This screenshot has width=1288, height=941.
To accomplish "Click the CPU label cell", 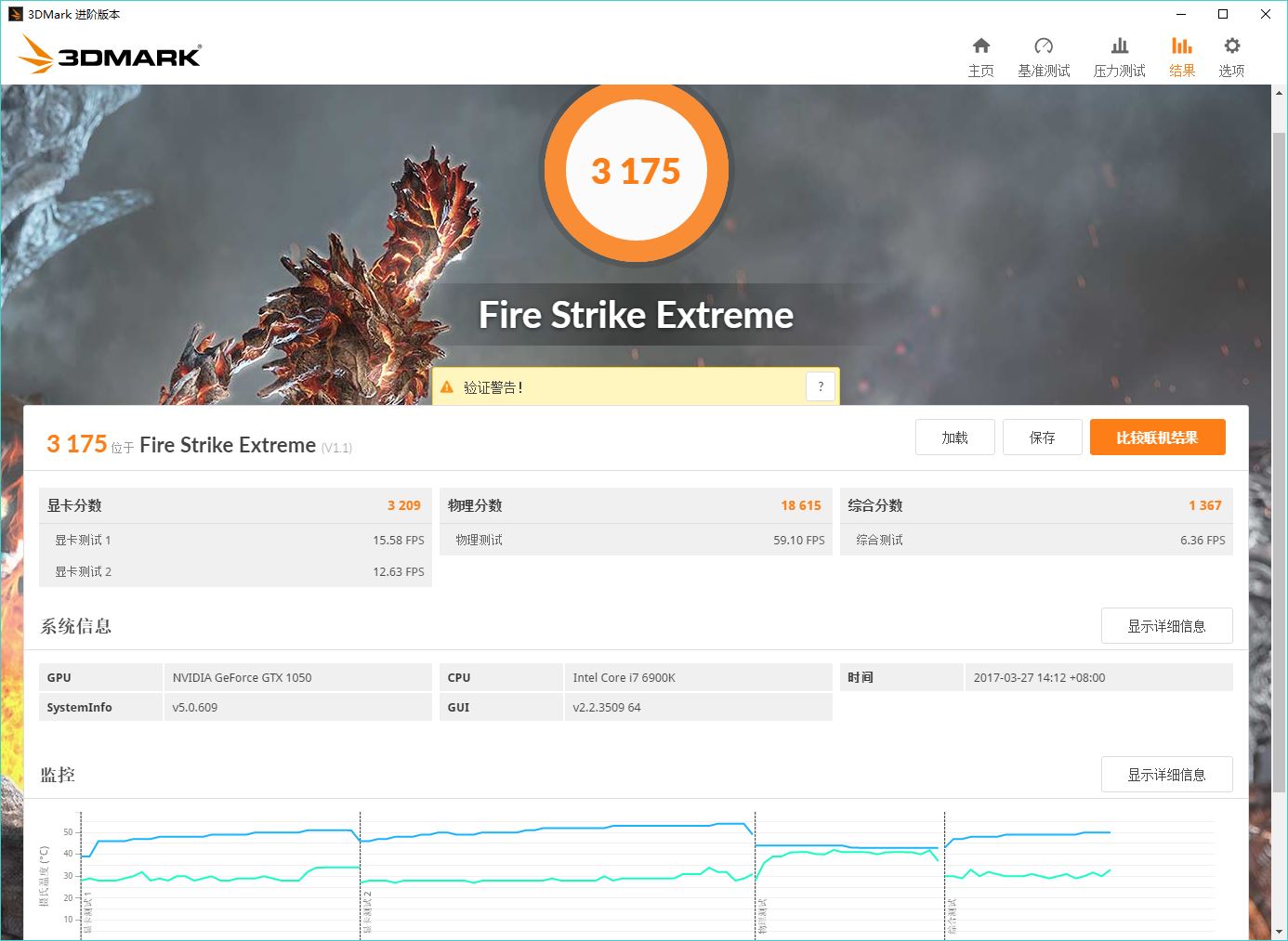I will coord(501,677).
